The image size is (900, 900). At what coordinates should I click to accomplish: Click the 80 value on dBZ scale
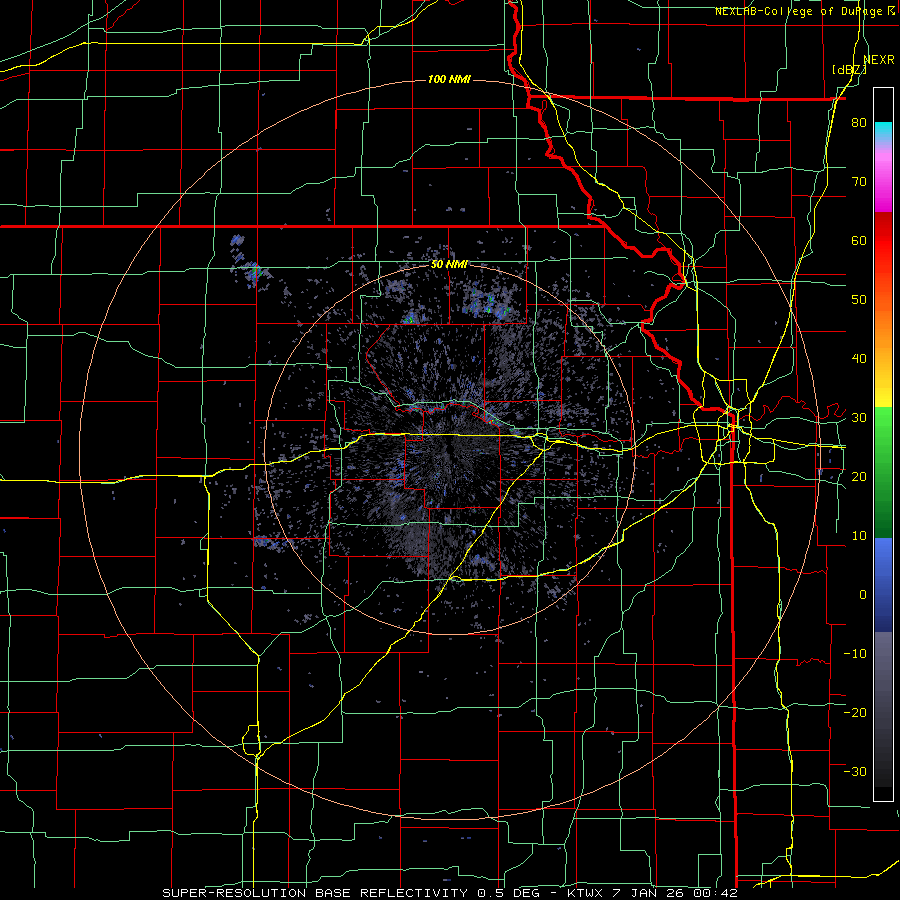click(x=859, y=123)
